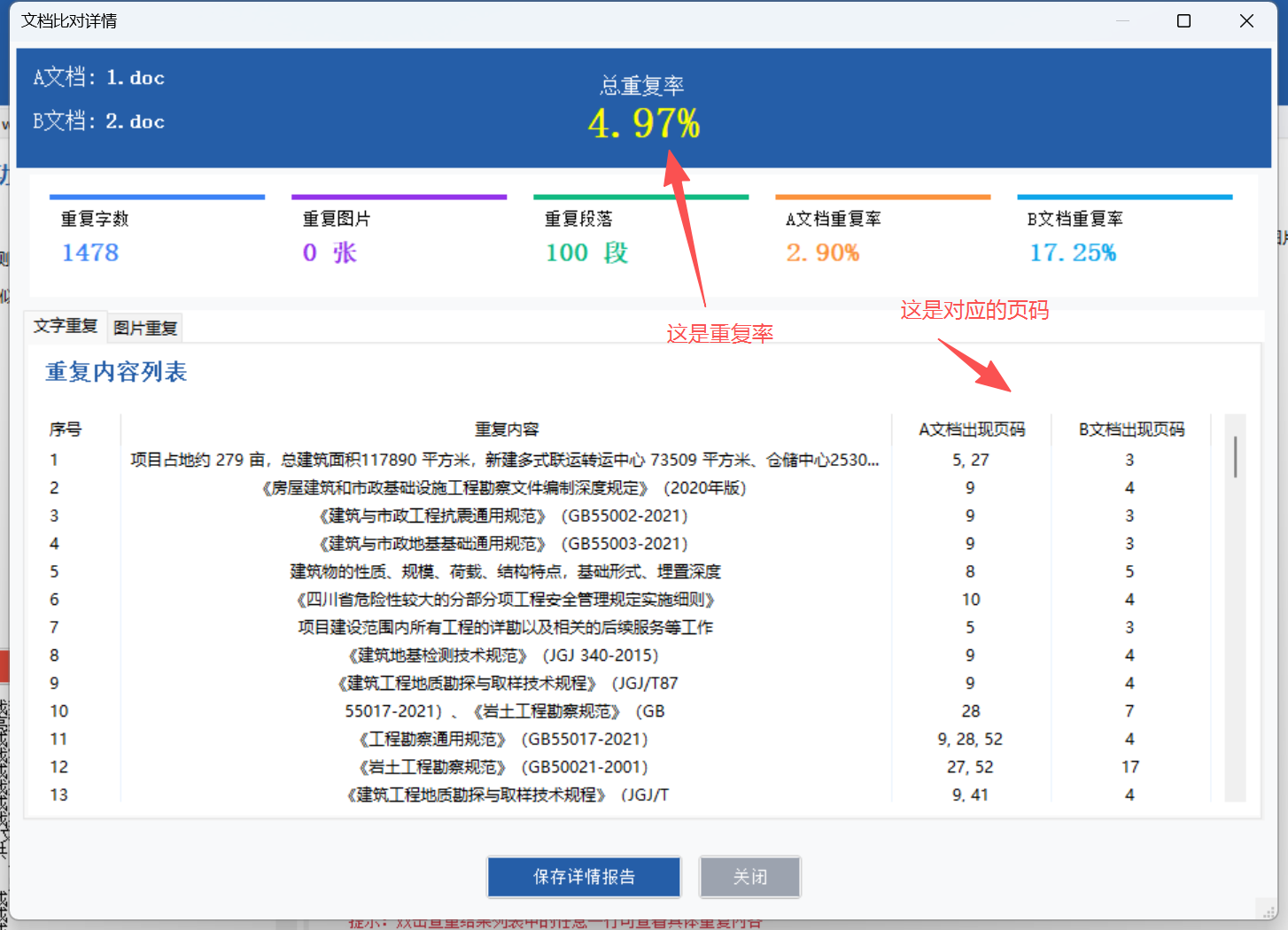Click row 3 entry GB55002-2021
This screenshot has width=1288, height=930.
pos(505,515)
